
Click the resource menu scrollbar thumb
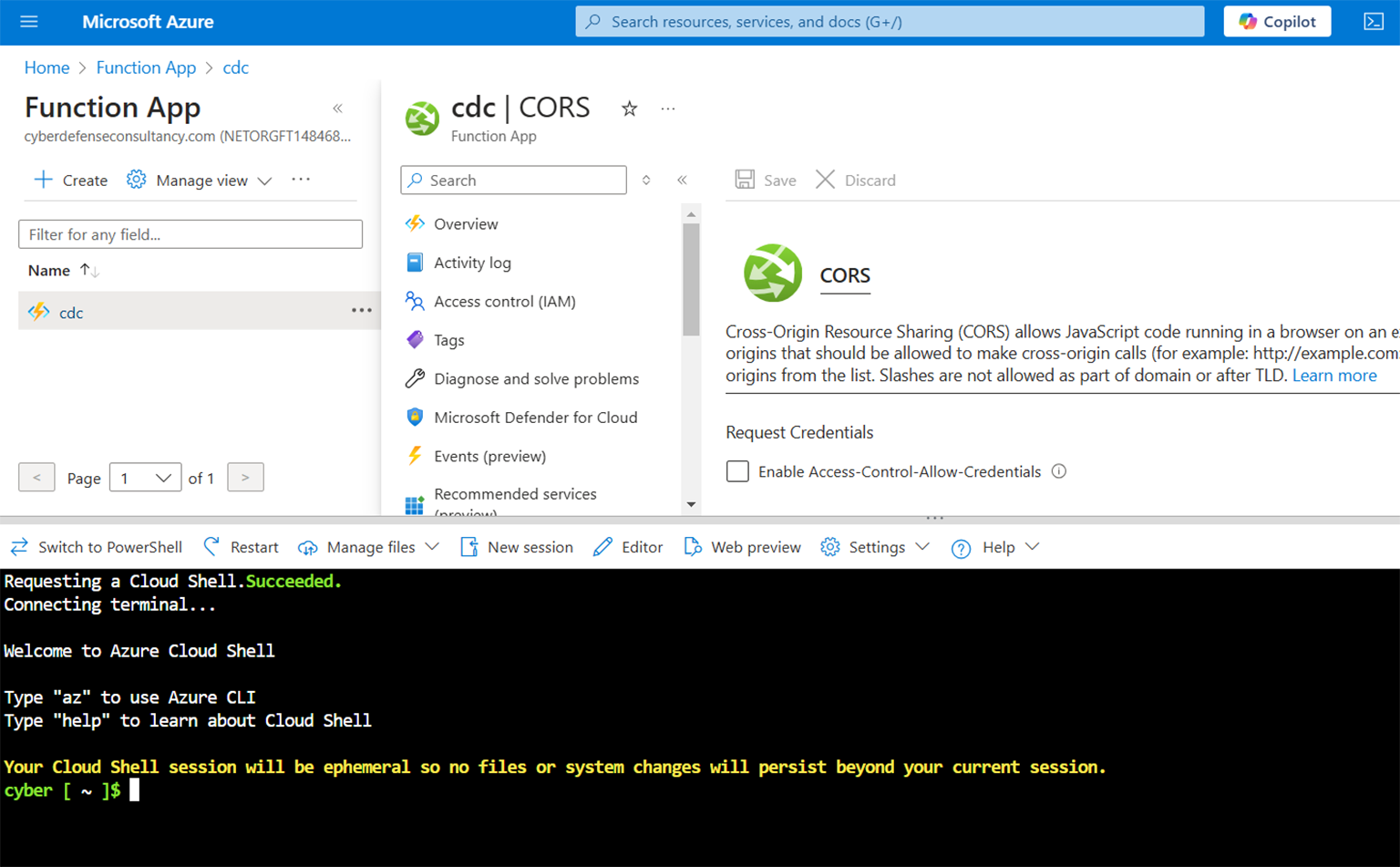(x=691, y=280)
